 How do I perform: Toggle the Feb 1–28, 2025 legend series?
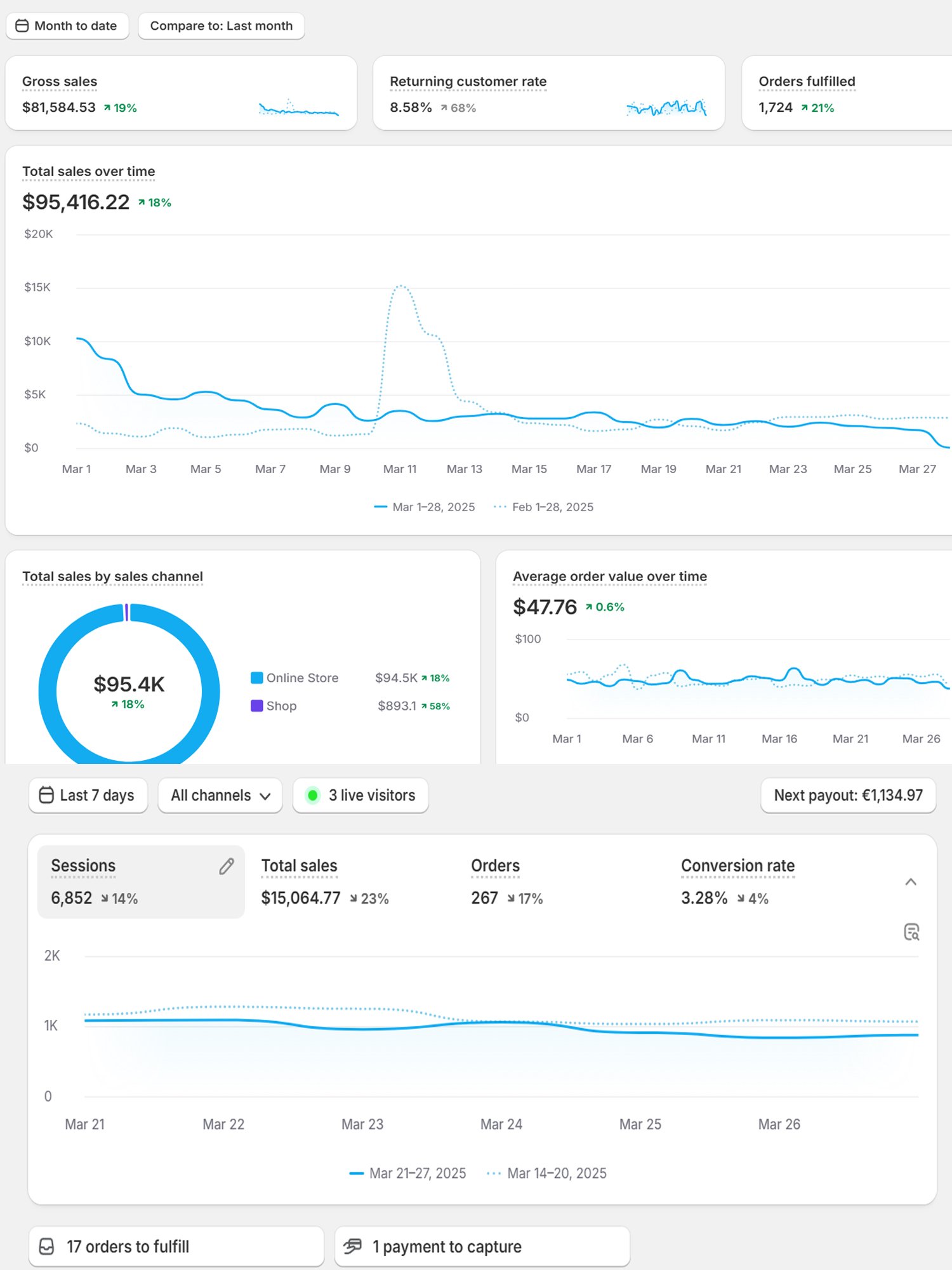(x=544, y=507)
